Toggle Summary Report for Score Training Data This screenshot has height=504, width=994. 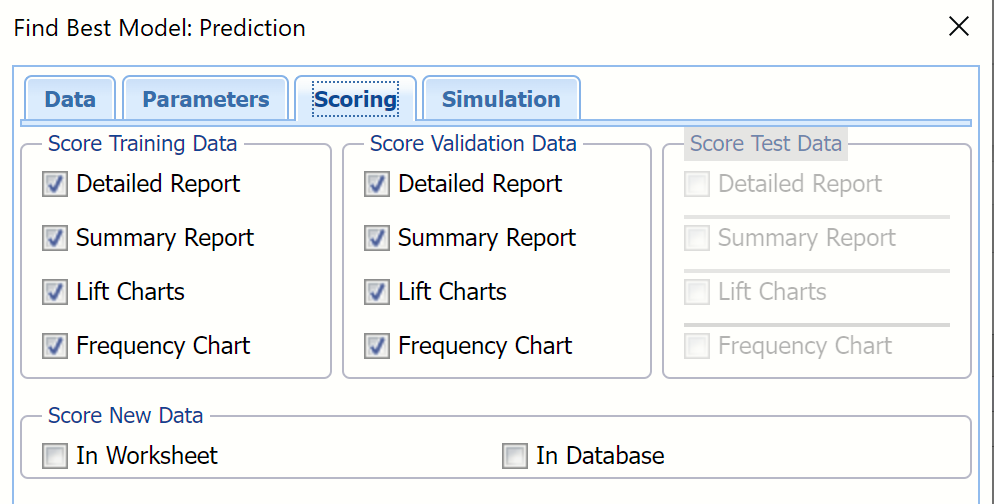(x=55, y=239)
